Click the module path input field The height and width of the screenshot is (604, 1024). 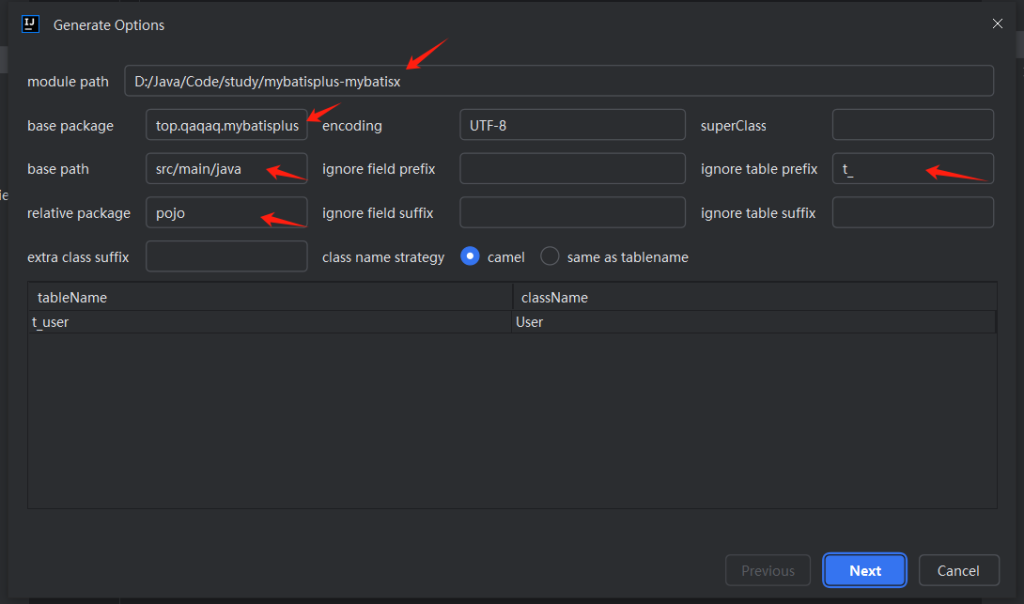558,81
